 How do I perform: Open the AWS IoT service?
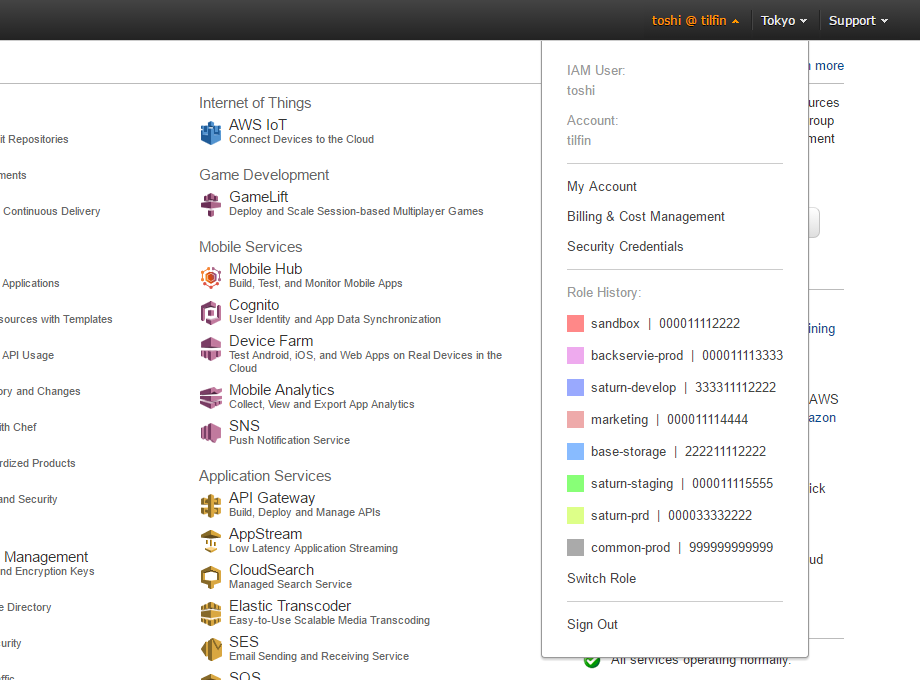pyautogui.click(x=211, y=131)
